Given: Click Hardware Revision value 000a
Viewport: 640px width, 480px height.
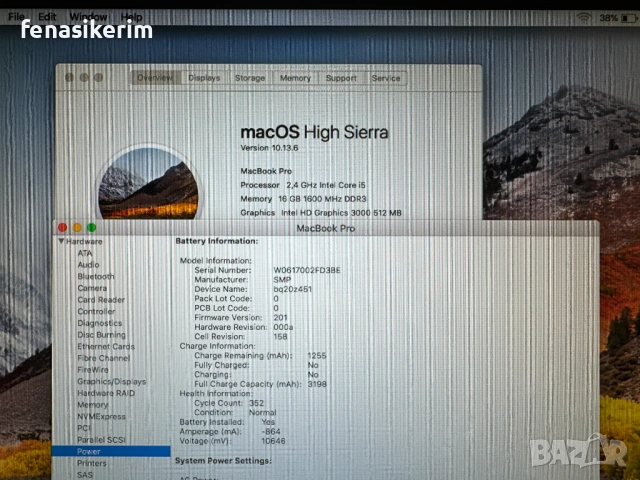Looking at the screenshot, I should pyautogui.click(x=283, y=327).
